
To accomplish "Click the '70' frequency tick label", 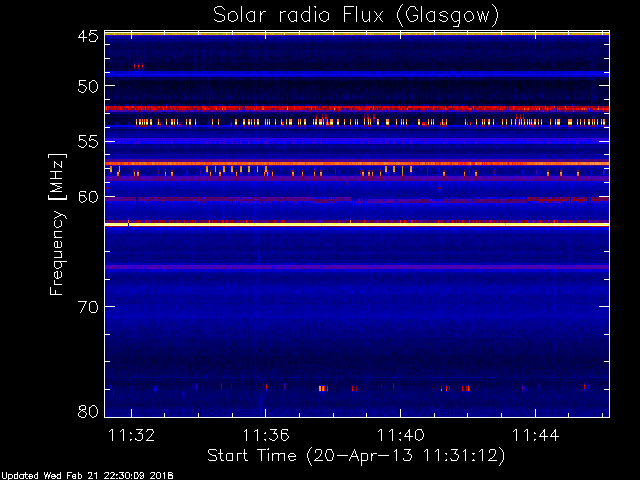I will coord(88,307).
